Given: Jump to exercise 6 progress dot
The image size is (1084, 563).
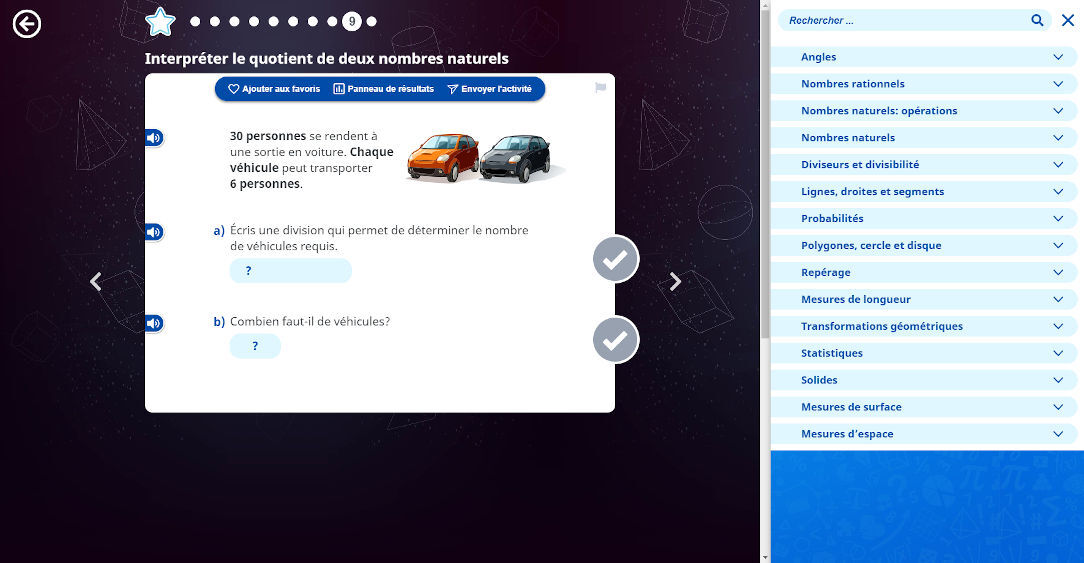Looking at the screenshot, I should [x=293, y=21].
